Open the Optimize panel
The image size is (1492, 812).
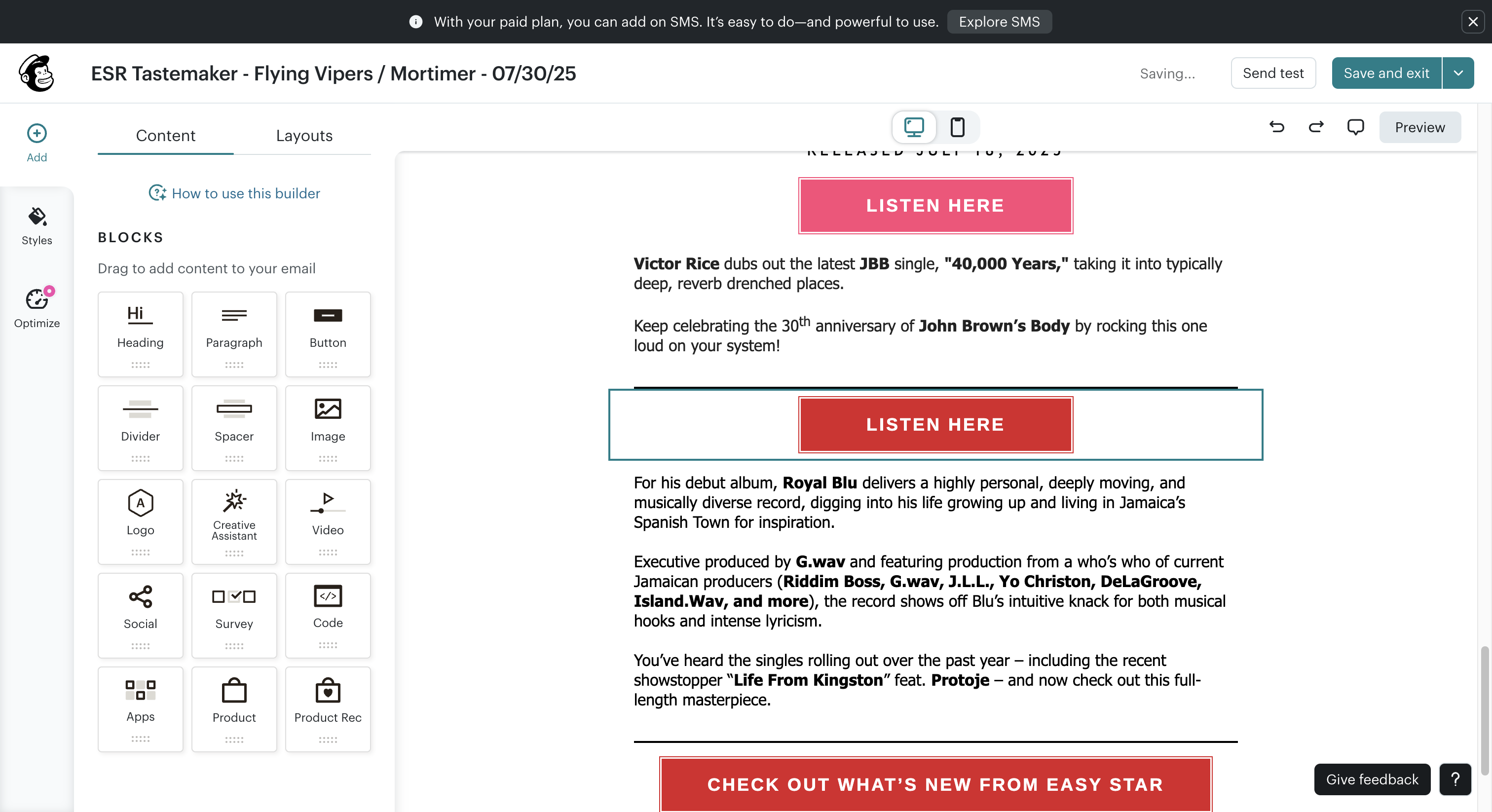[x=37, y=309]
